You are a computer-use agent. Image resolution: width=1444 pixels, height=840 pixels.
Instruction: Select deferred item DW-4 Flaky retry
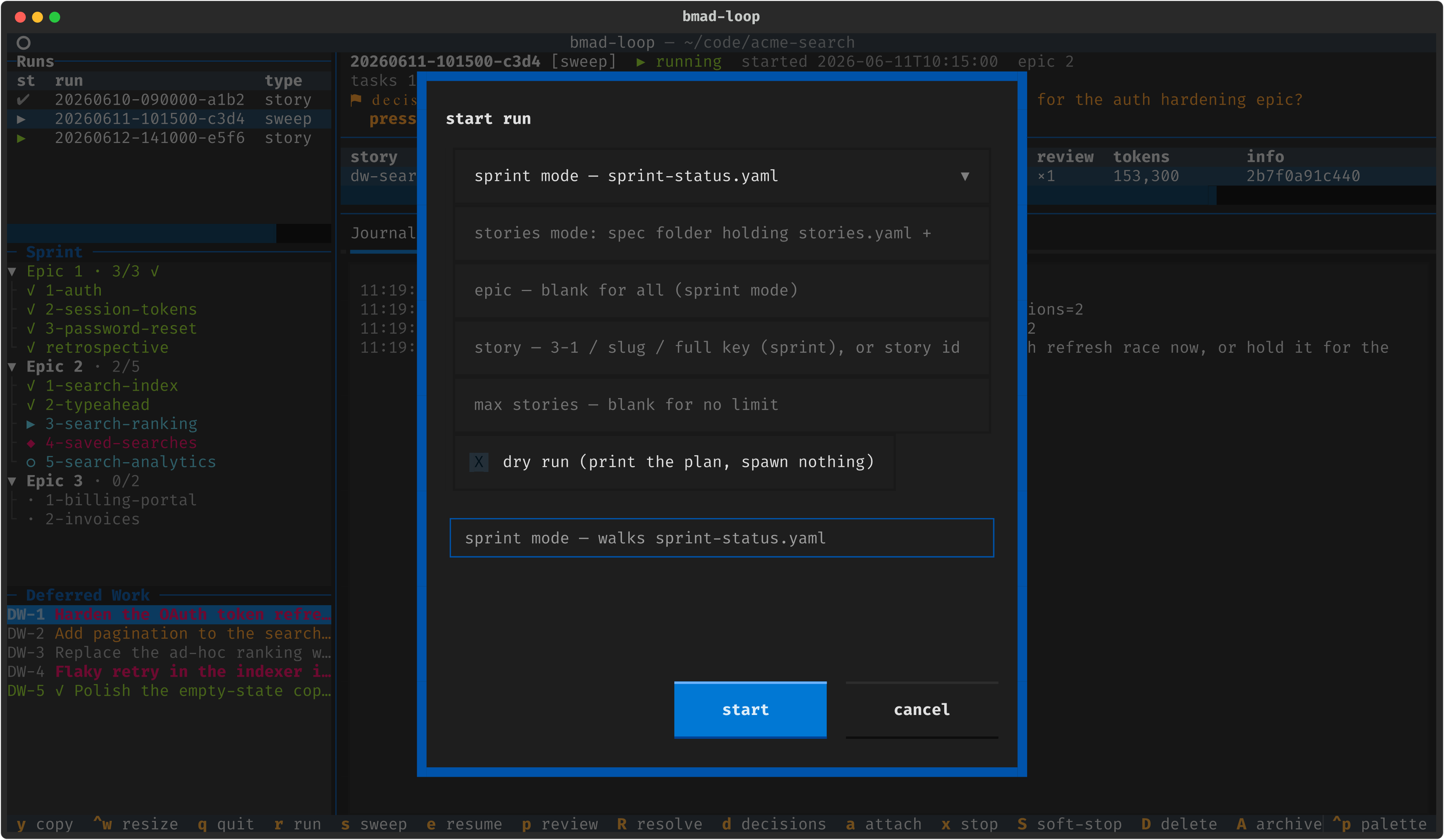coord(169,672)
